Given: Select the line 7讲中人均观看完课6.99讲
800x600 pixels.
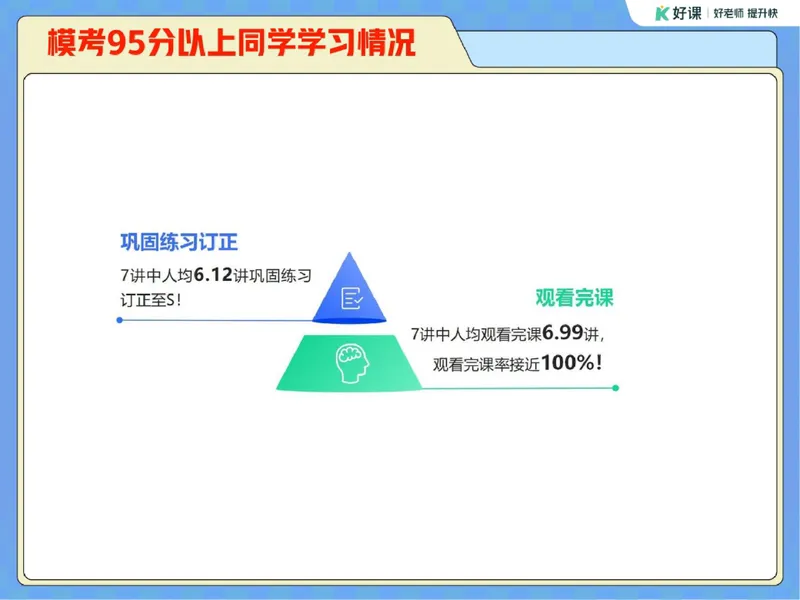Looking at the screenshot, I should click(x=508, y=334).
